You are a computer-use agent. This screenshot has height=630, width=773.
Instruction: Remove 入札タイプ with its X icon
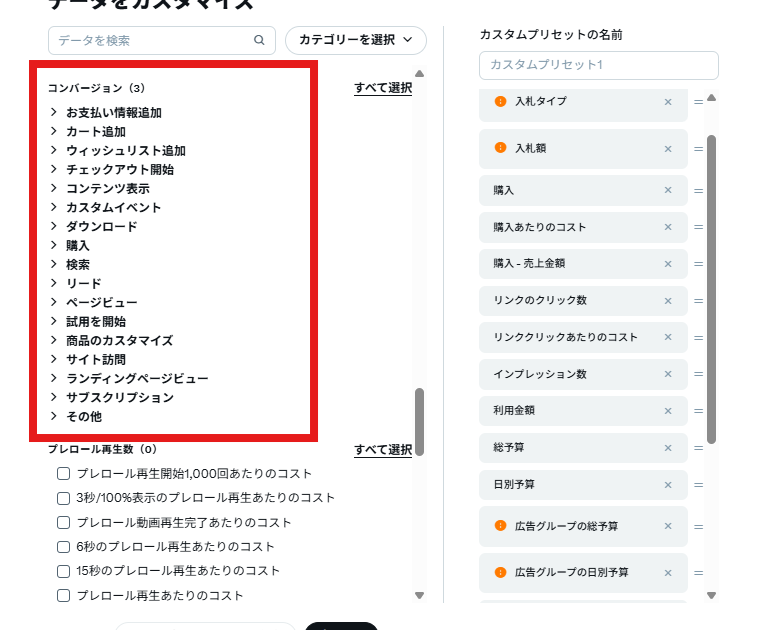(668, 102)
